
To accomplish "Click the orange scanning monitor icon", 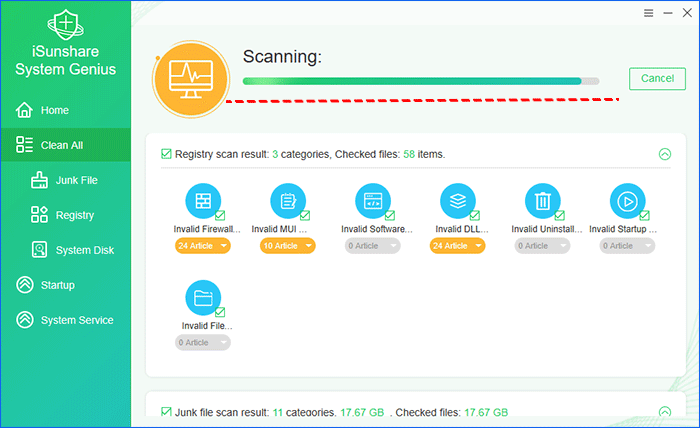I will 191,79.
